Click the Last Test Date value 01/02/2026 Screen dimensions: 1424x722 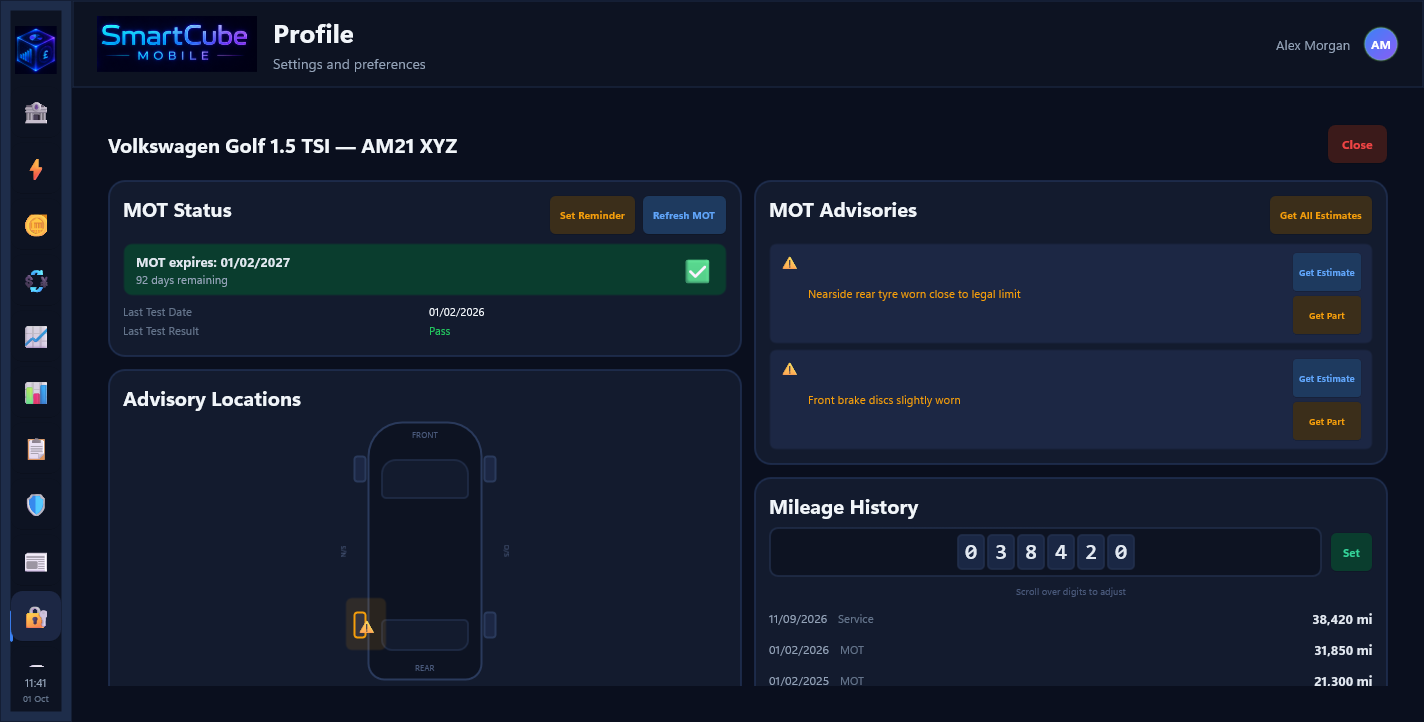pyautogui.click(x=457, y=312)
